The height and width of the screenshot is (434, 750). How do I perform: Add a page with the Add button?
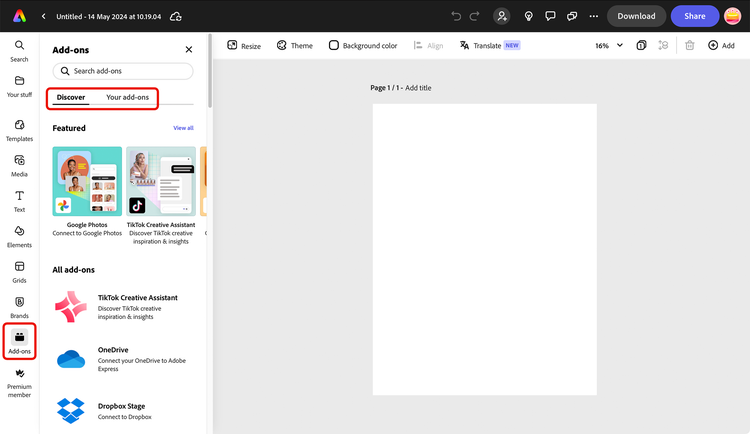point(721,45)
